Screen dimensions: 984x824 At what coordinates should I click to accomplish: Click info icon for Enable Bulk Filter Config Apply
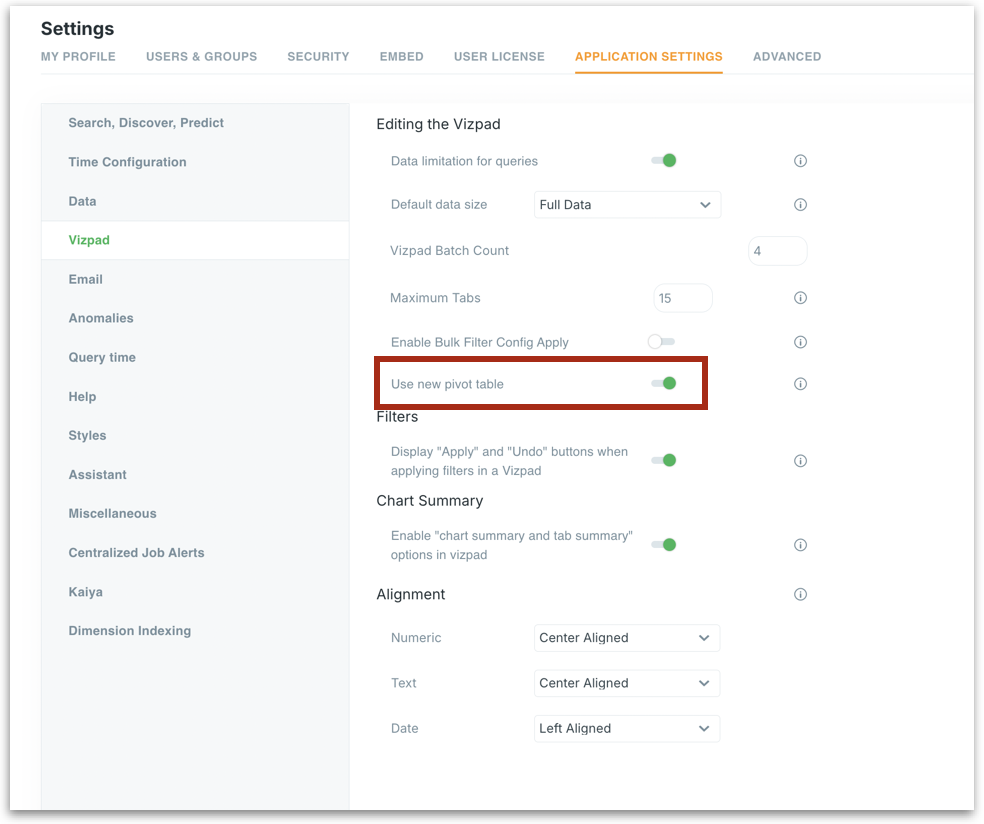tap(800, 342)
